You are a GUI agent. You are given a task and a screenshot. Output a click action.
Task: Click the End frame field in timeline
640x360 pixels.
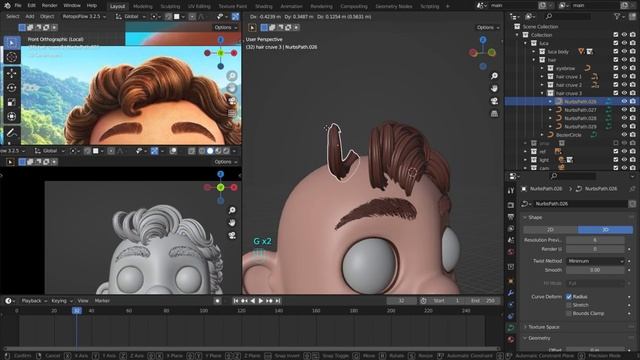(x=483, y=301)
